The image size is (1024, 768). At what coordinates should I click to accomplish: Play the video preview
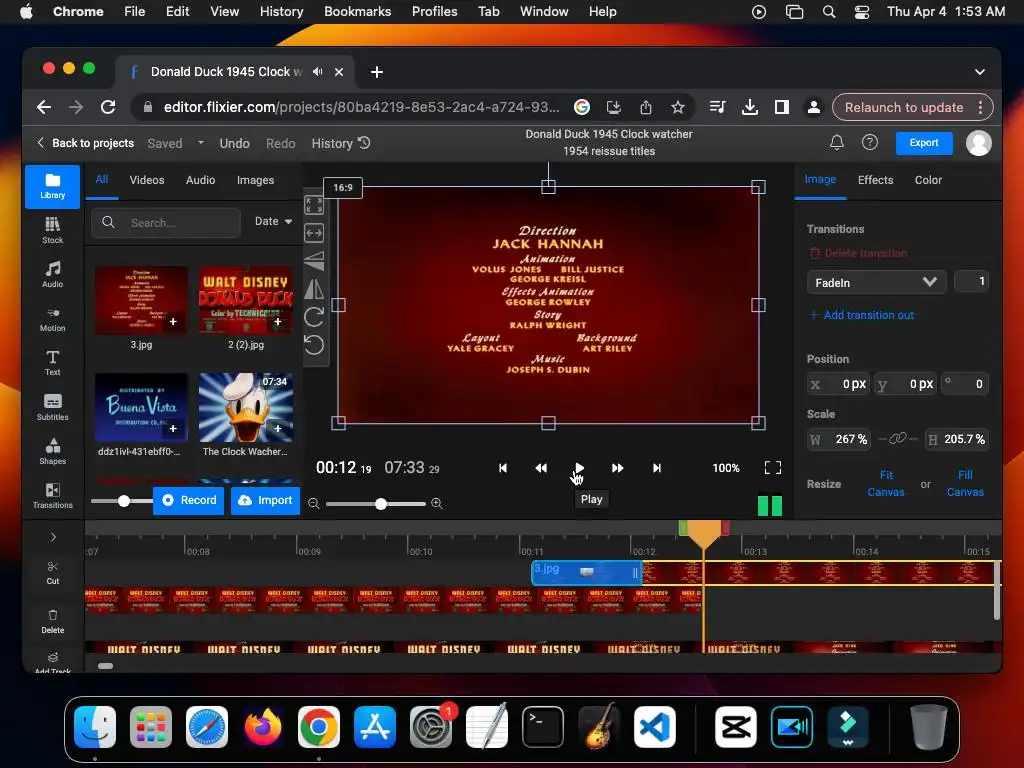[579, 468]
